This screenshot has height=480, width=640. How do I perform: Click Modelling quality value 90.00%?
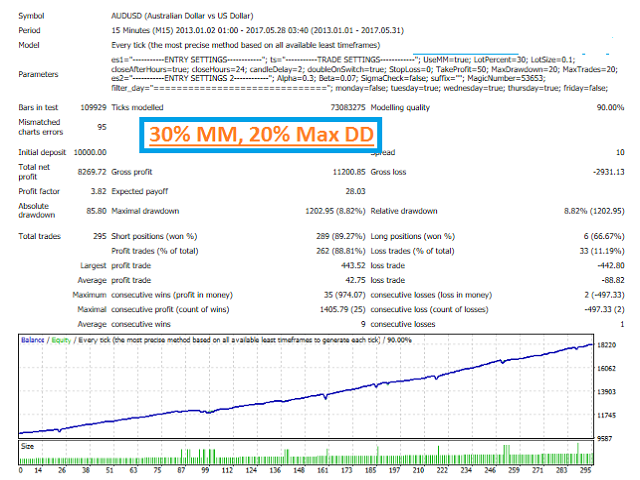point(610,107)
